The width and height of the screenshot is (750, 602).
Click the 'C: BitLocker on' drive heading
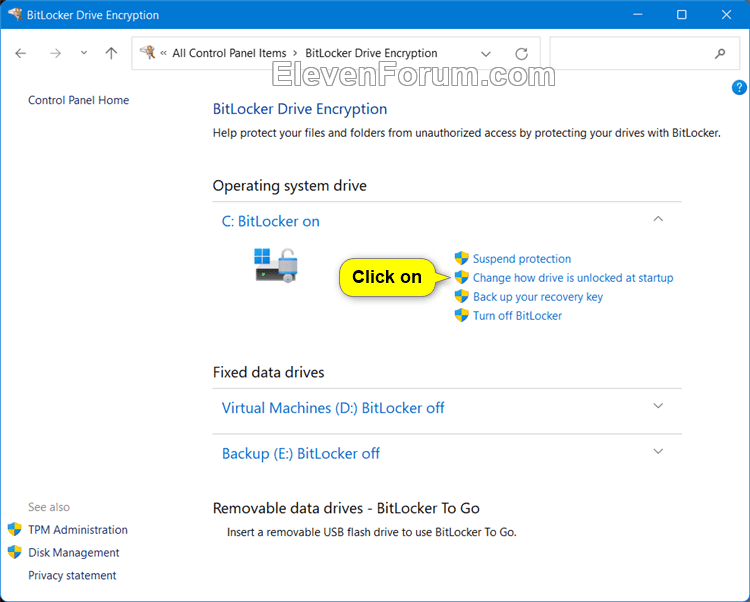point(270,221)
